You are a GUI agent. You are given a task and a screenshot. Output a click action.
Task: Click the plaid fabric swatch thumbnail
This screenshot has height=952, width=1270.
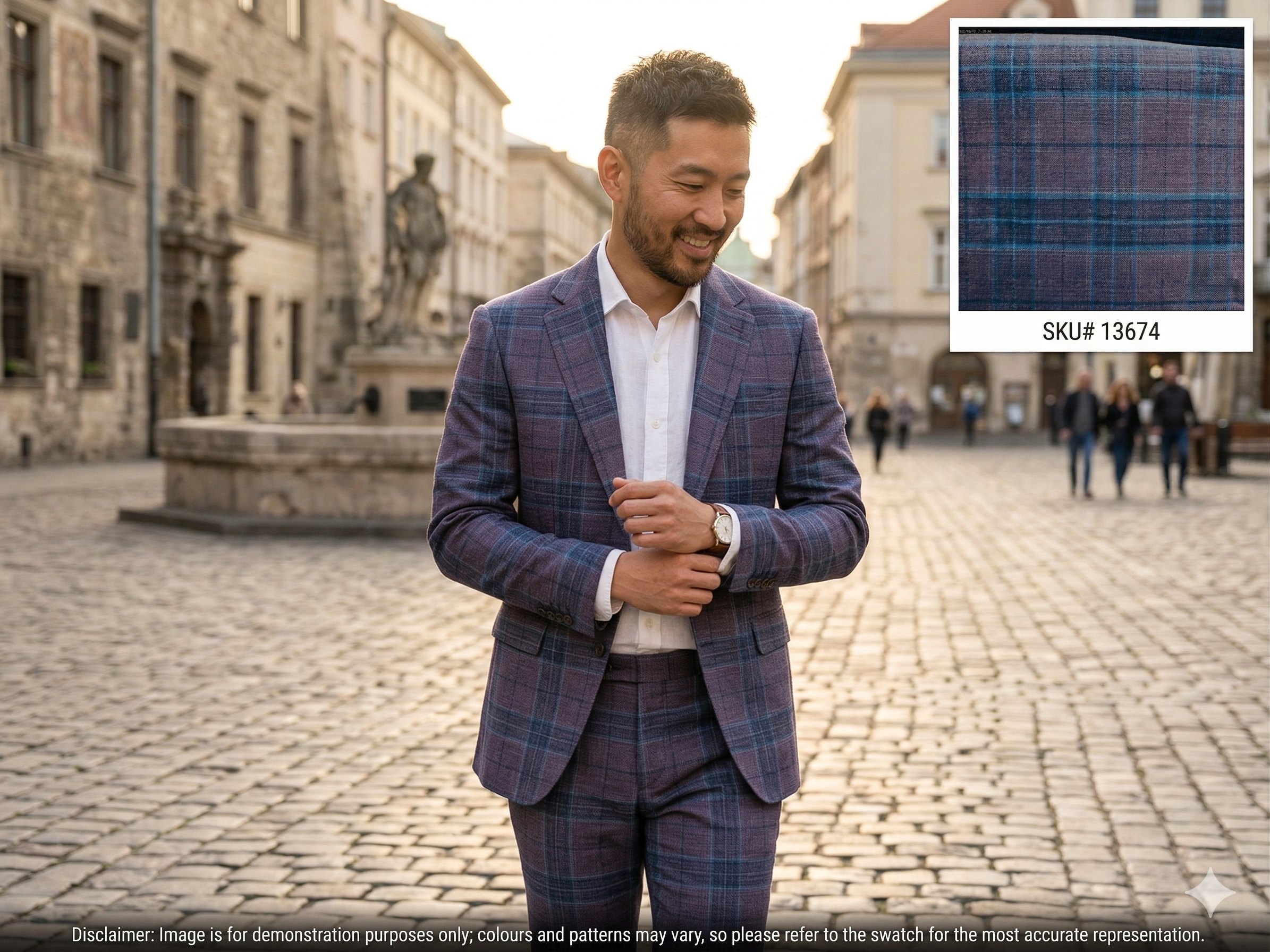coord(1101,169)
